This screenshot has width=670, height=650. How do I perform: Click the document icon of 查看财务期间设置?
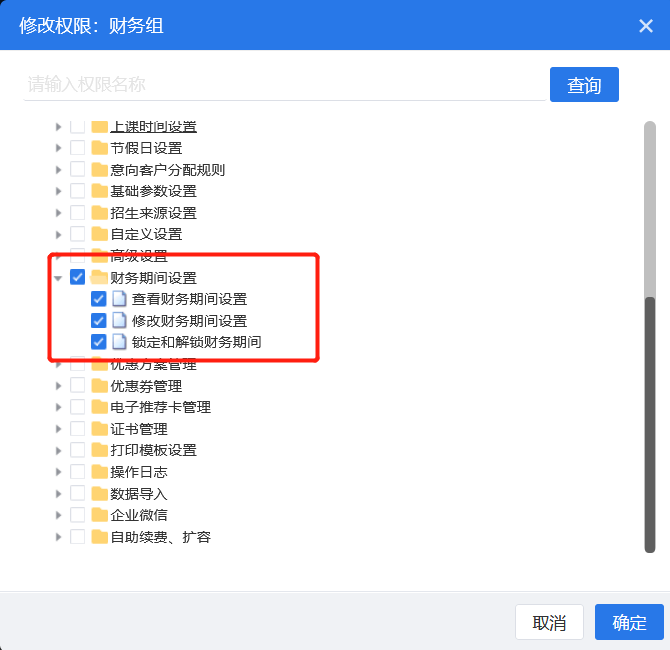tap(119, 299)
